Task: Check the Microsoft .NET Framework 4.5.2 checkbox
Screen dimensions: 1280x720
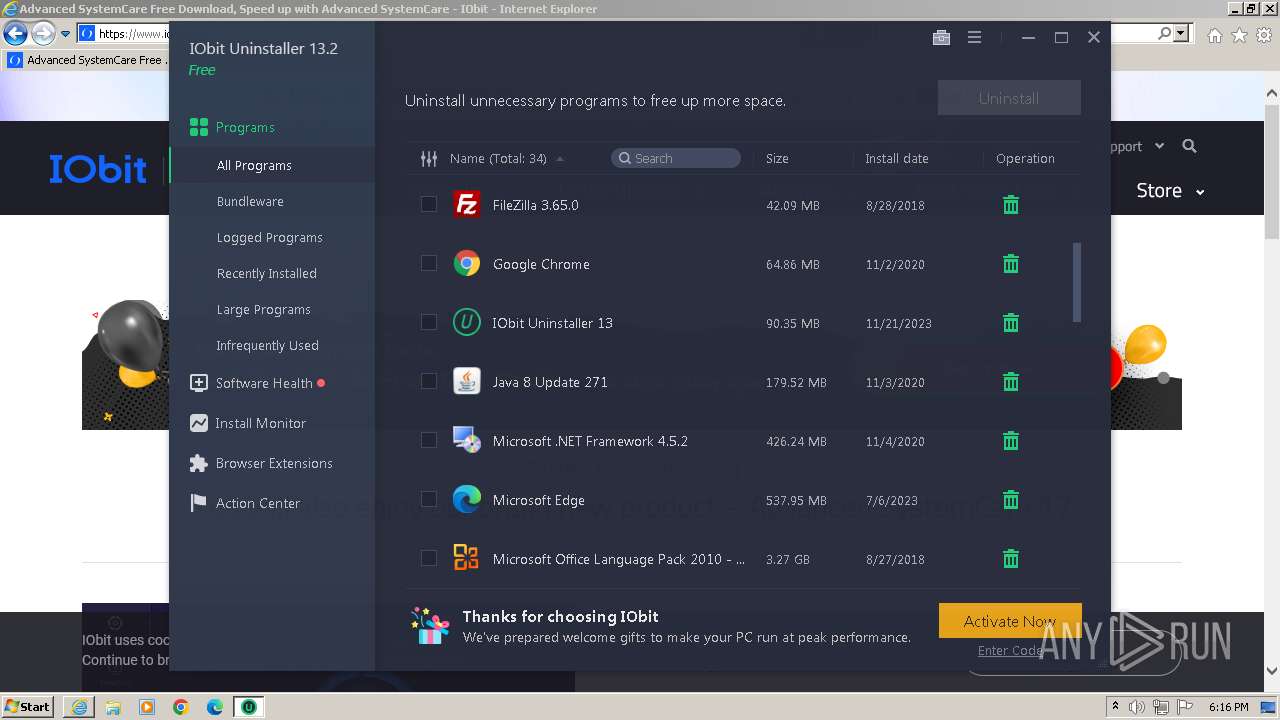Action: click(429, 441)
